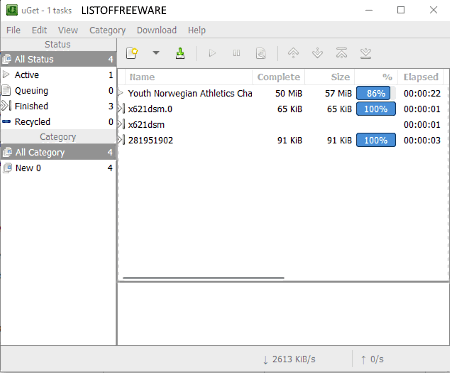Select the Recycled status filter

tap(58, 122)
